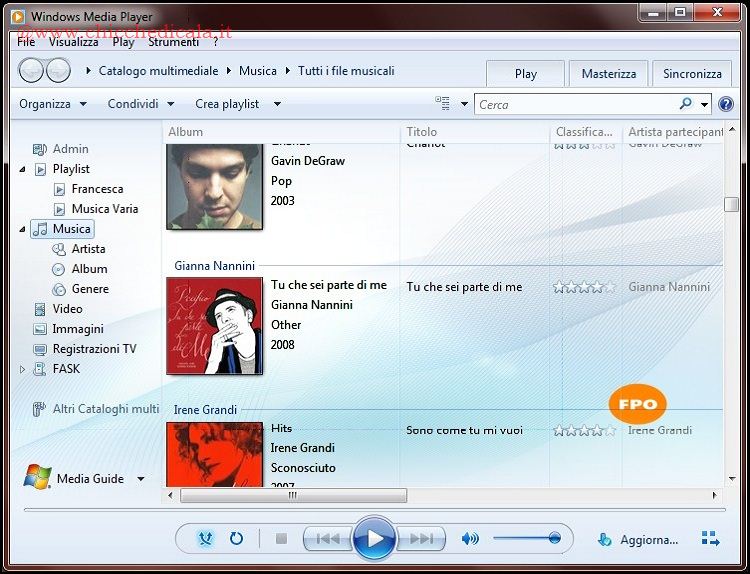Expand the FASK tree node
750x574 pixels.
(x=23, y=369)
